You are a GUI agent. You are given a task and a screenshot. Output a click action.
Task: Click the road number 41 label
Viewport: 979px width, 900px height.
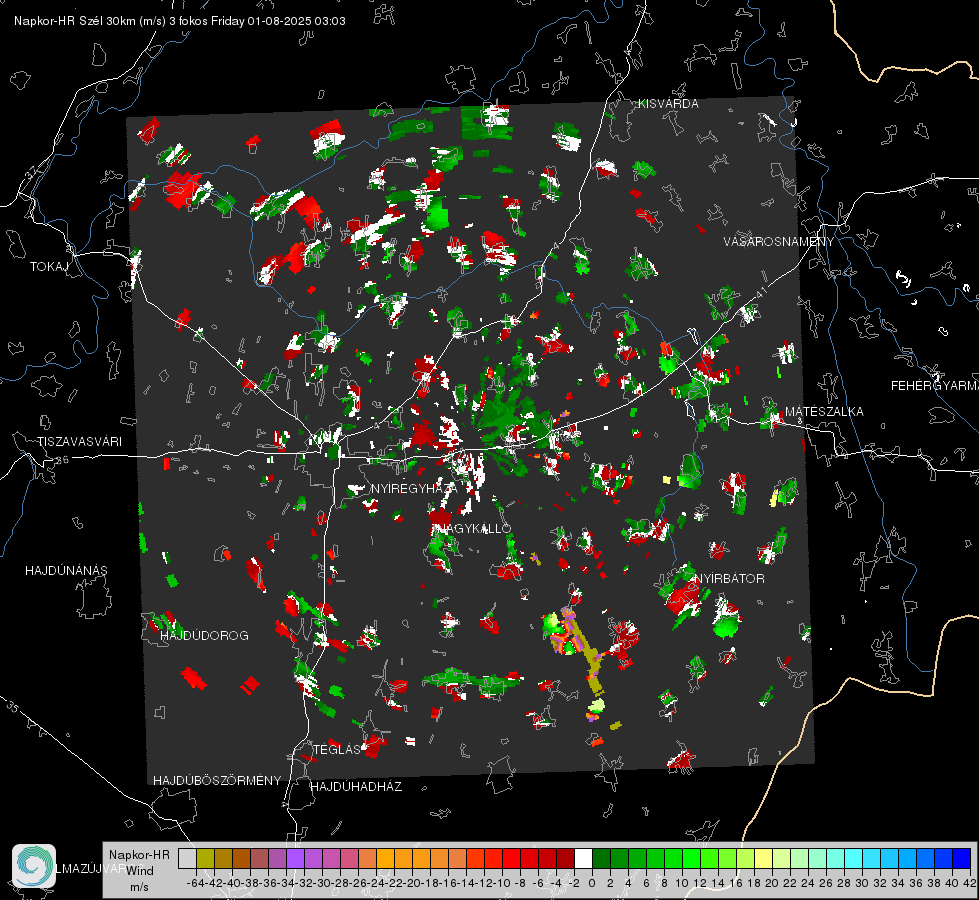click(x=760, y=292)
